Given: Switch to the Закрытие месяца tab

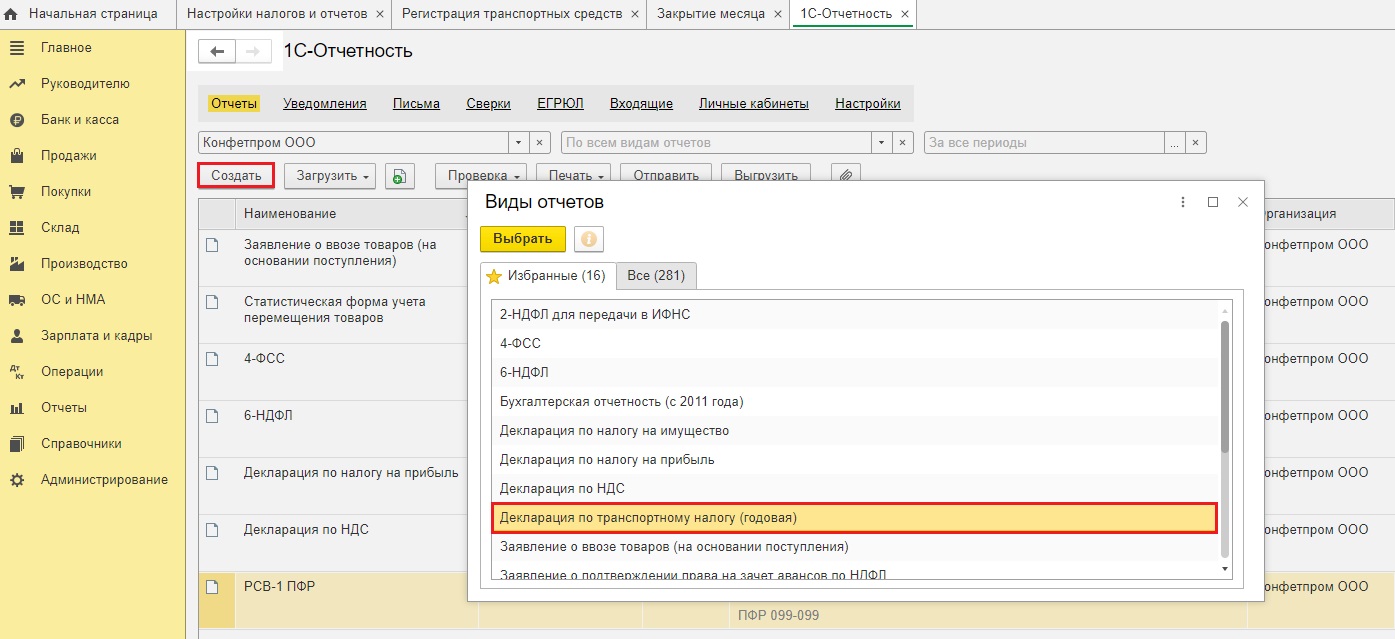Looking at the screenshot, I should [x=711, y=14].
